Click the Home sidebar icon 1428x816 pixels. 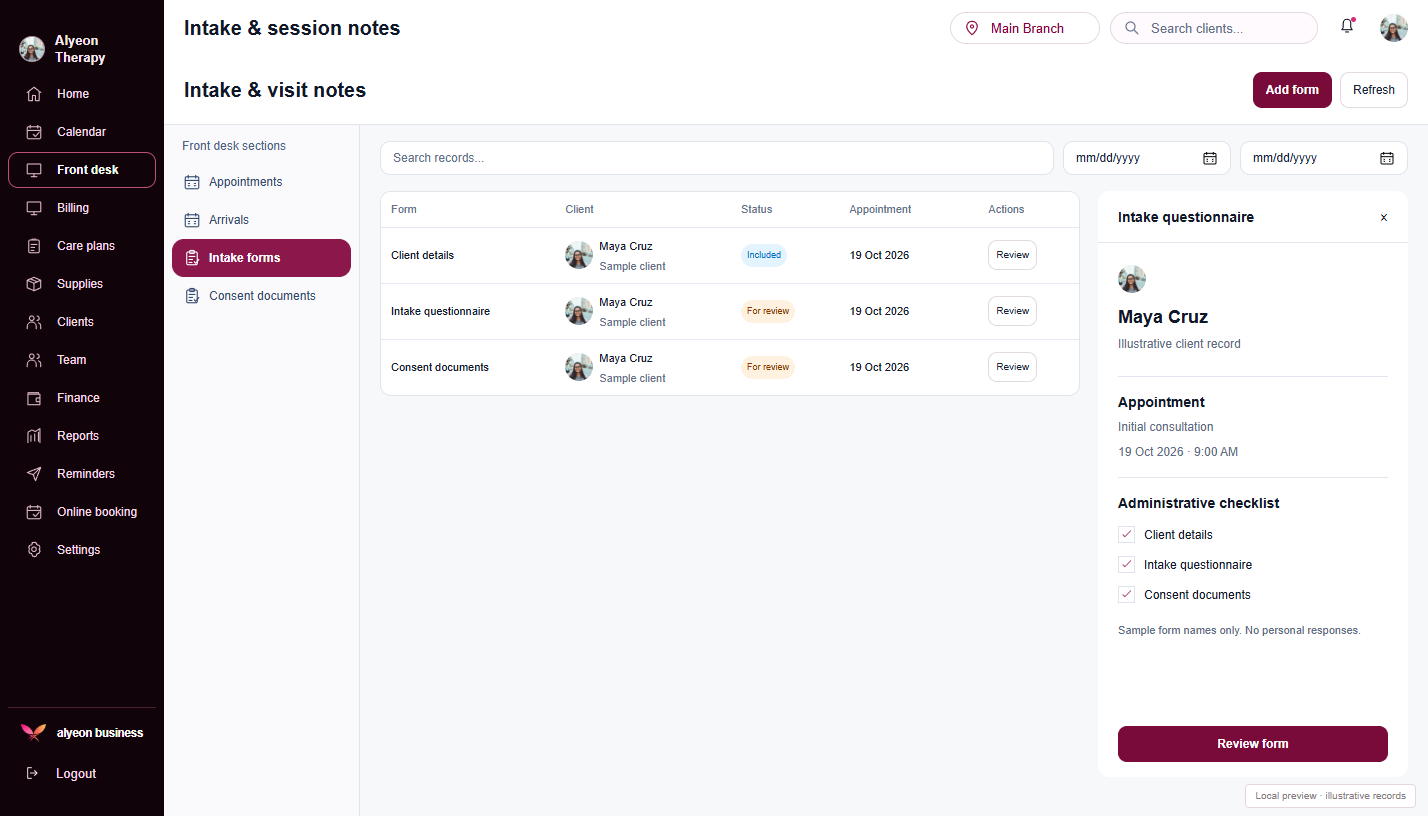[34, 94]
